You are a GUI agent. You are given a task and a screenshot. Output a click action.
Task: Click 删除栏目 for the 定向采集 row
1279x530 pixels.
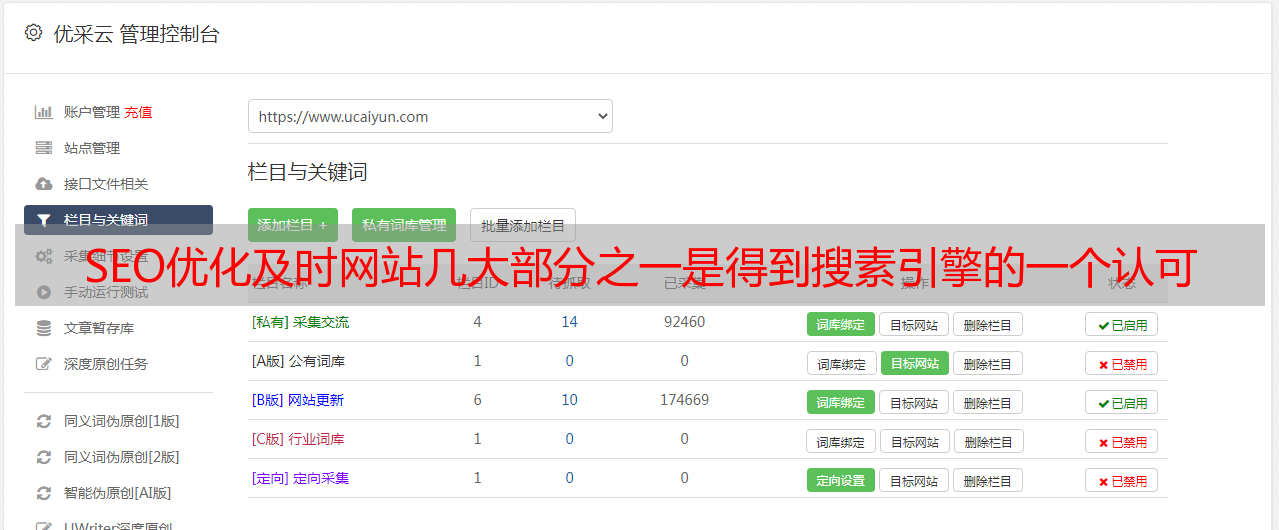(987, 480)
